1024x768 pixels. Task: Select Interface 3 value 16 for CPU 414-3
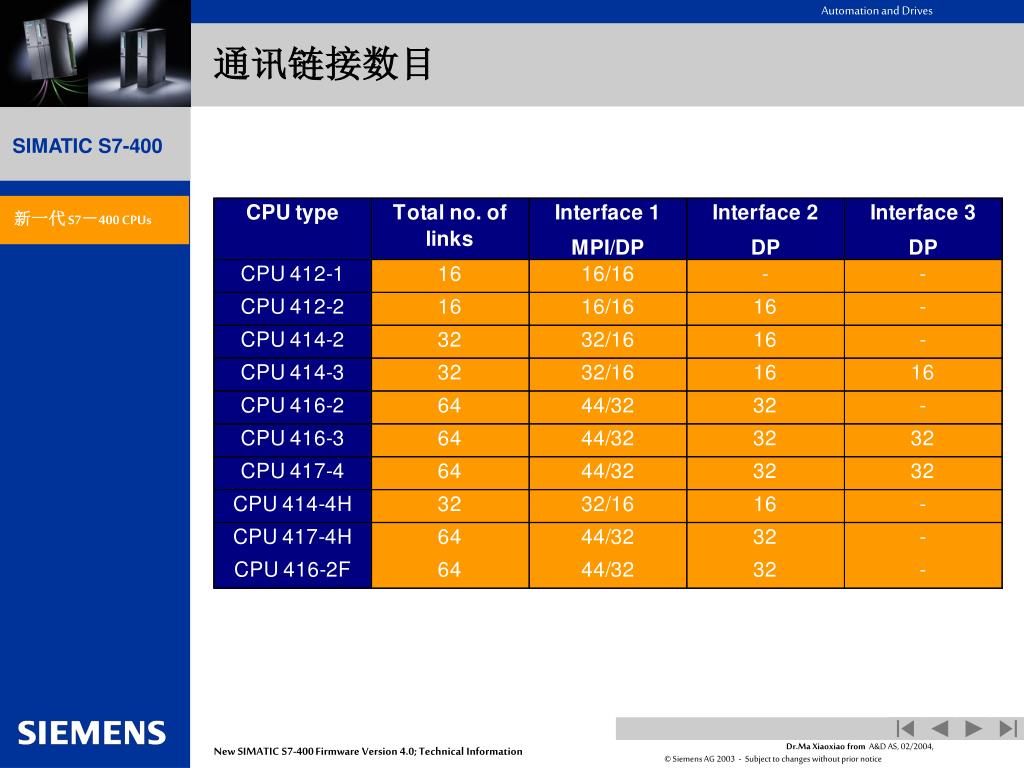pyautogui.click(x=923, y=373)
